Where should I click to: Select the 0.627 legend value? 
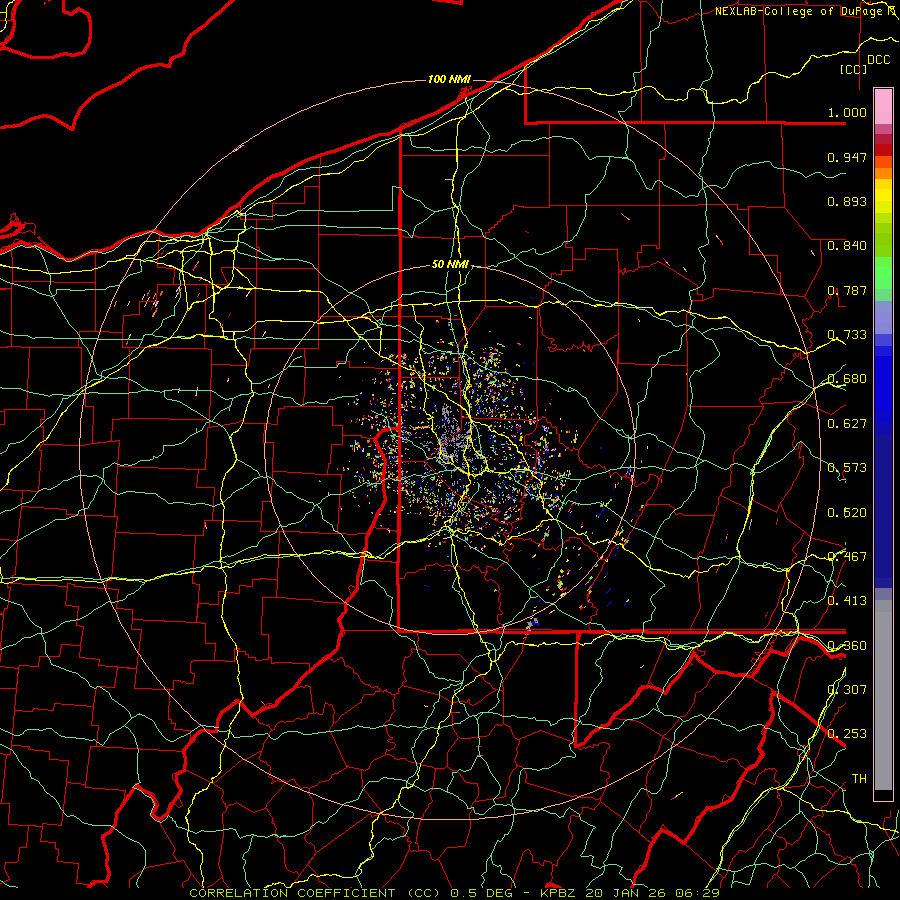(847, 424)
